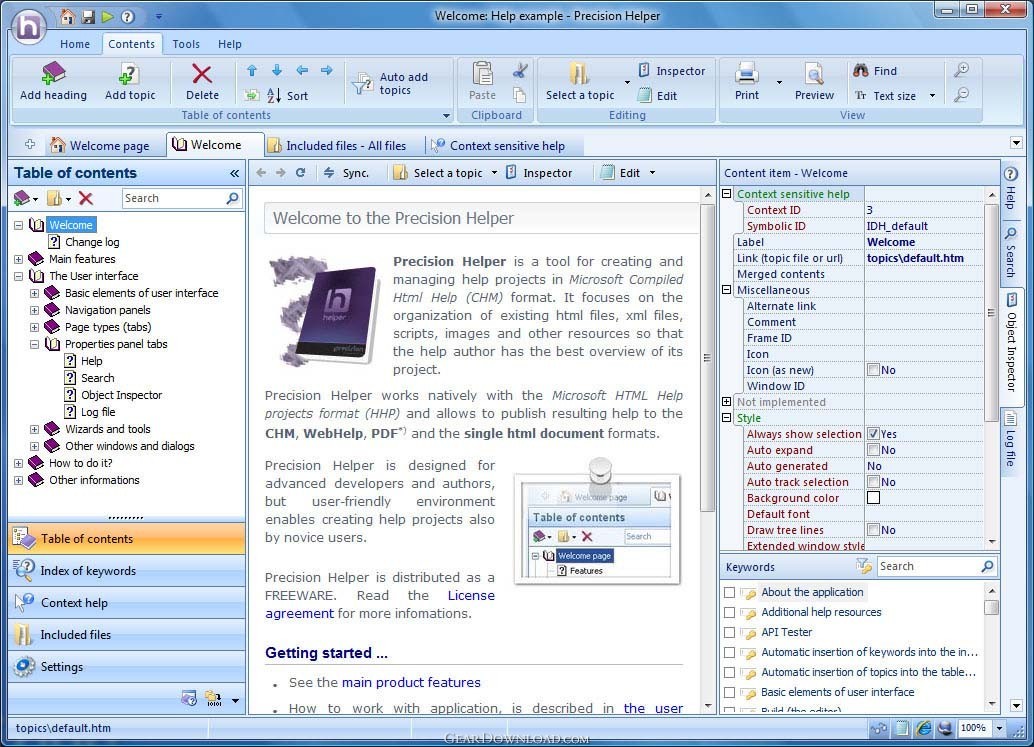Viewport: 1034px width, 747px height.
Task: Check Basic elements of user interface keyword
Action: click(x=729, y=692)
